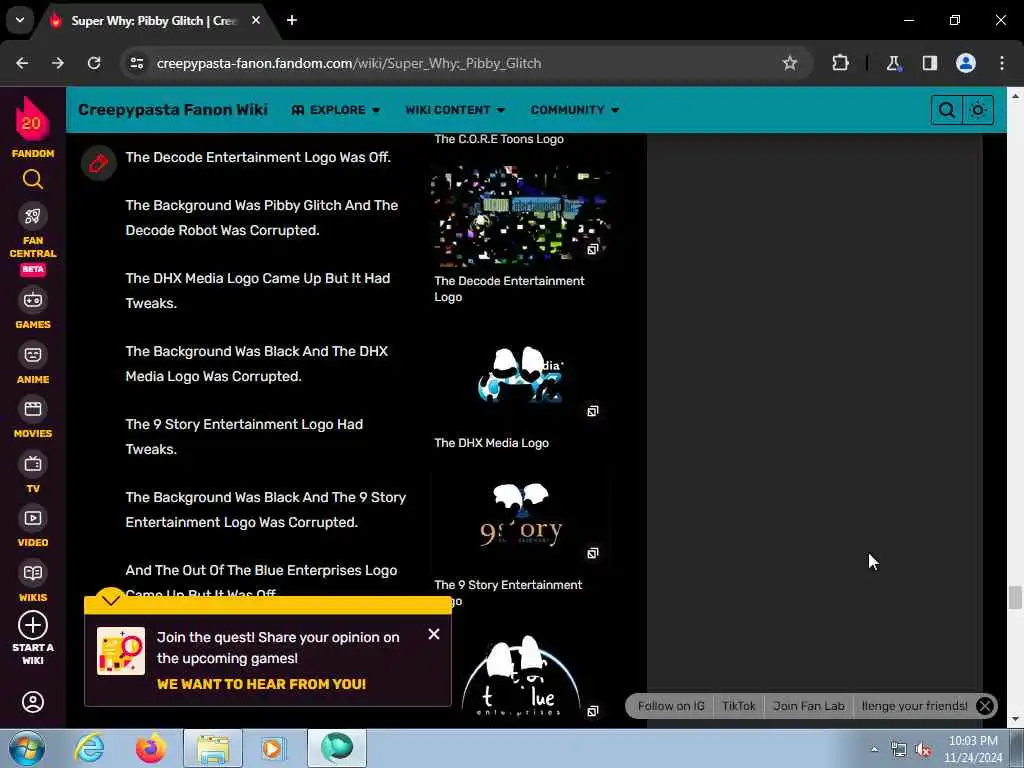
Task: Open the Chrome profile avatar
Action: click(965, 63)
